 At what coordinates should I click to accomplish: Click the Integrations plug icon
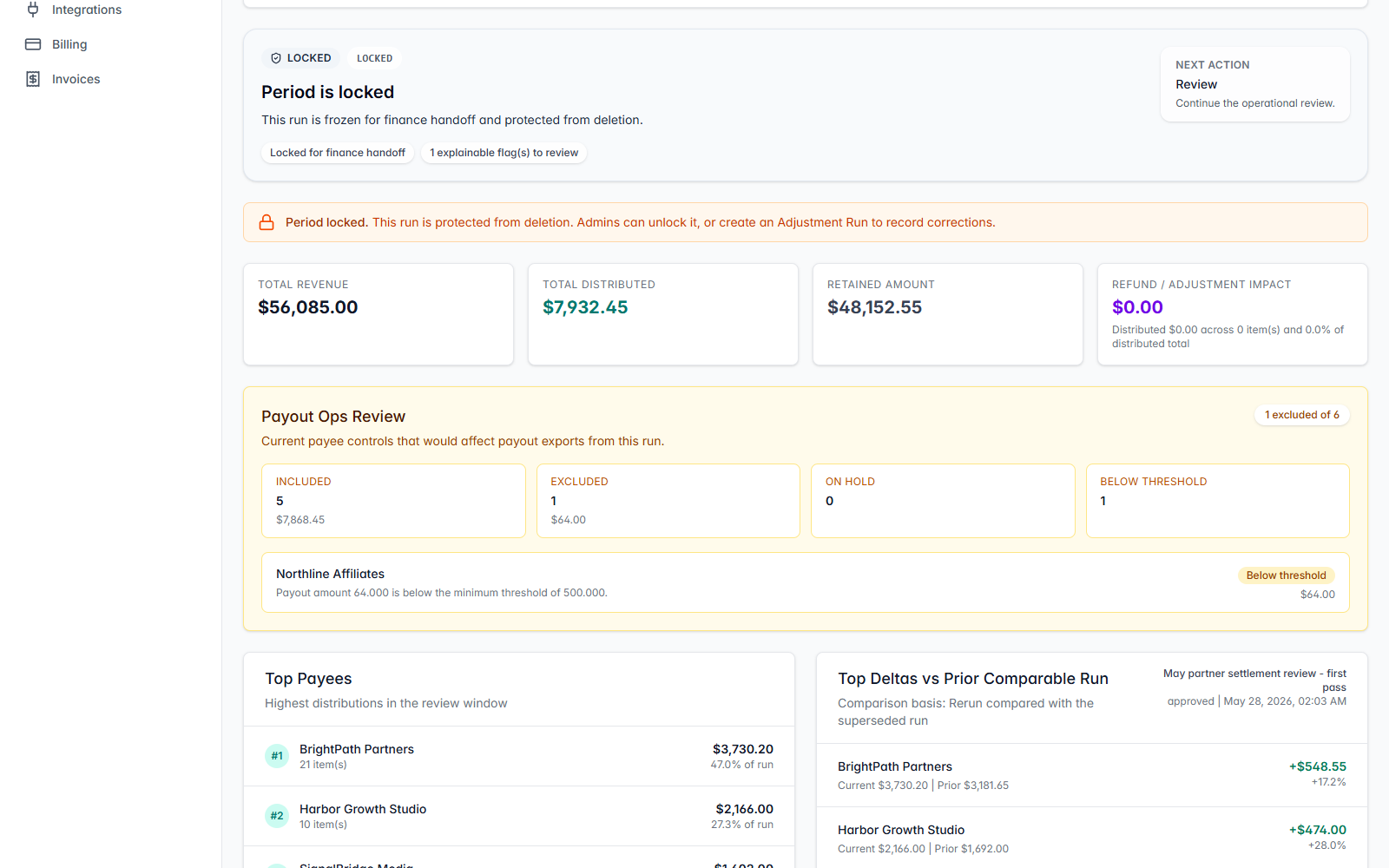tap(33, 10)
